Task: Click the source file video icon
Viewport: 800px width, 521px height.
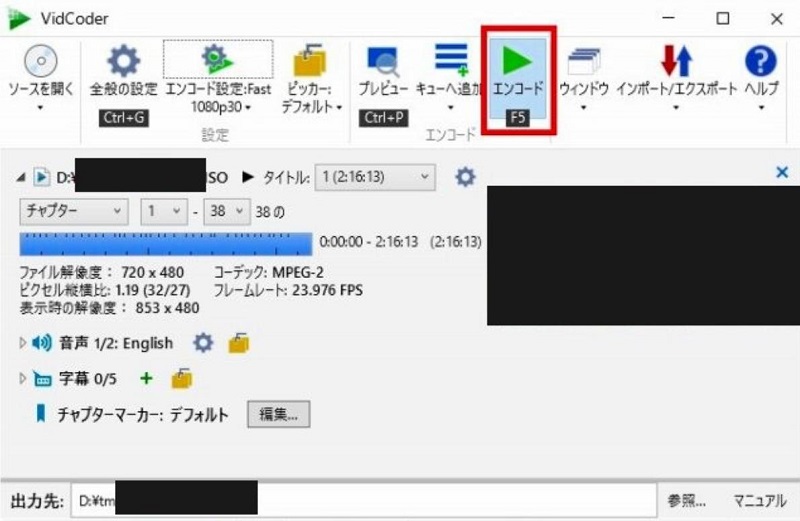Action: click(41, 177)
